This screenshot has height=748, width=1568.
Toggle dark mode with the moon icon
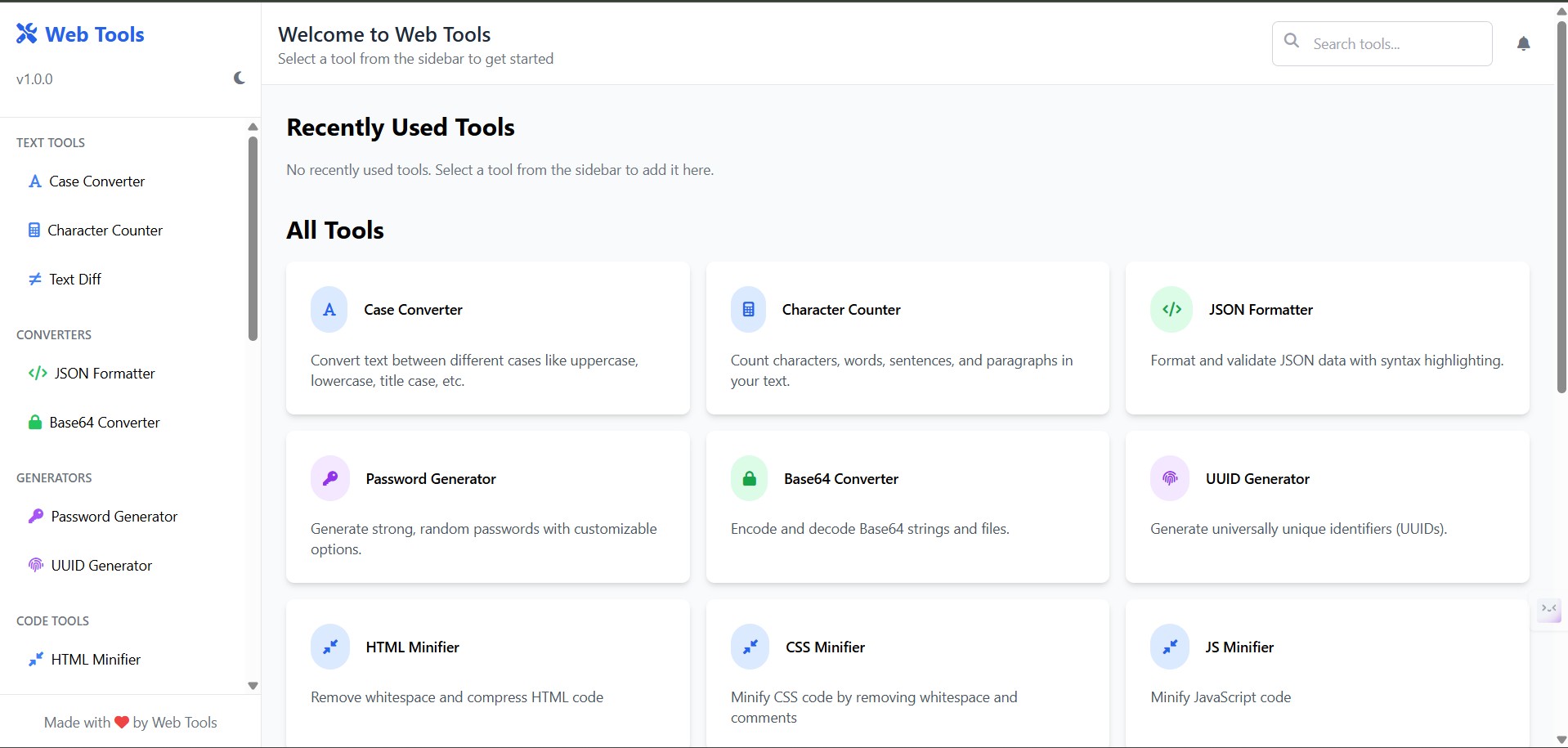[238, 78]
